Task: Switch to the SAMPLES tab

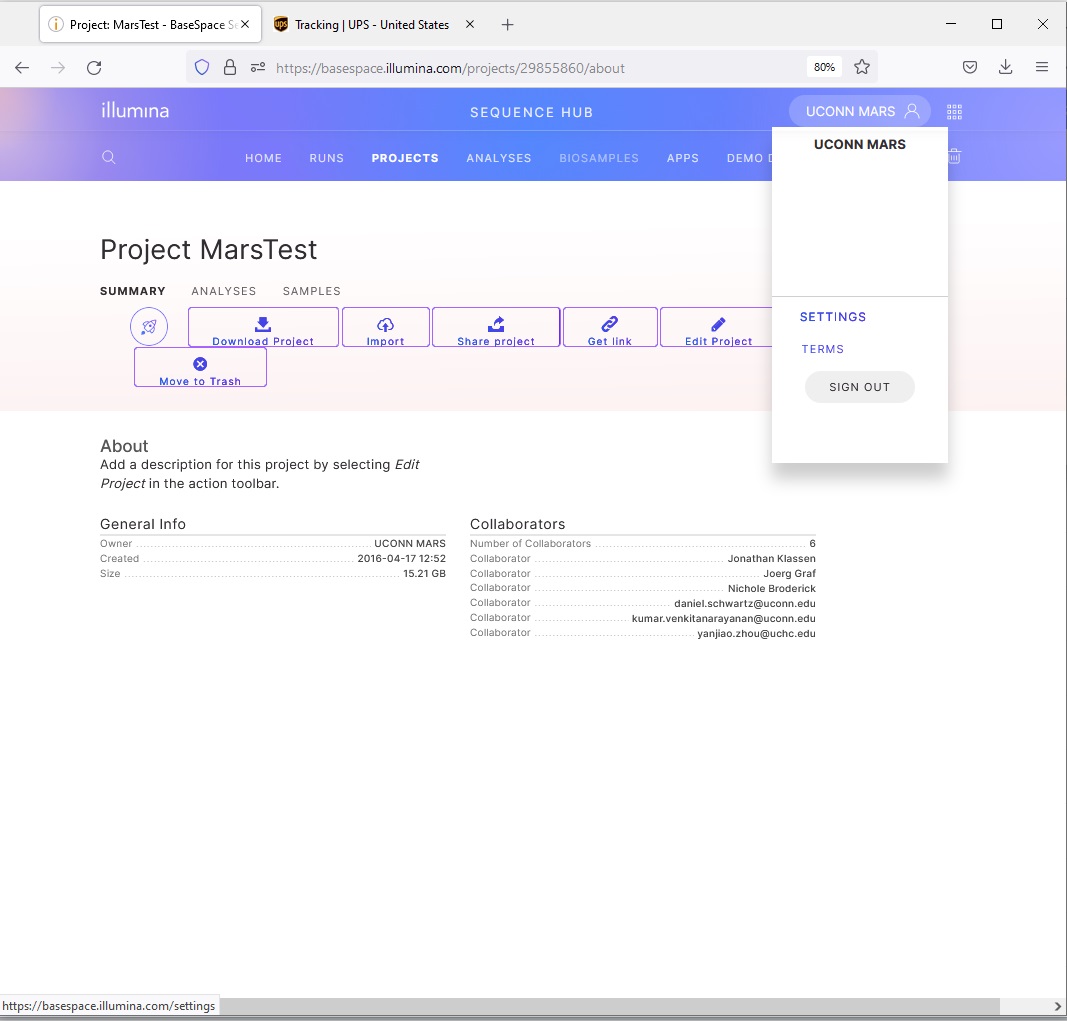Action: click(311, 291)
